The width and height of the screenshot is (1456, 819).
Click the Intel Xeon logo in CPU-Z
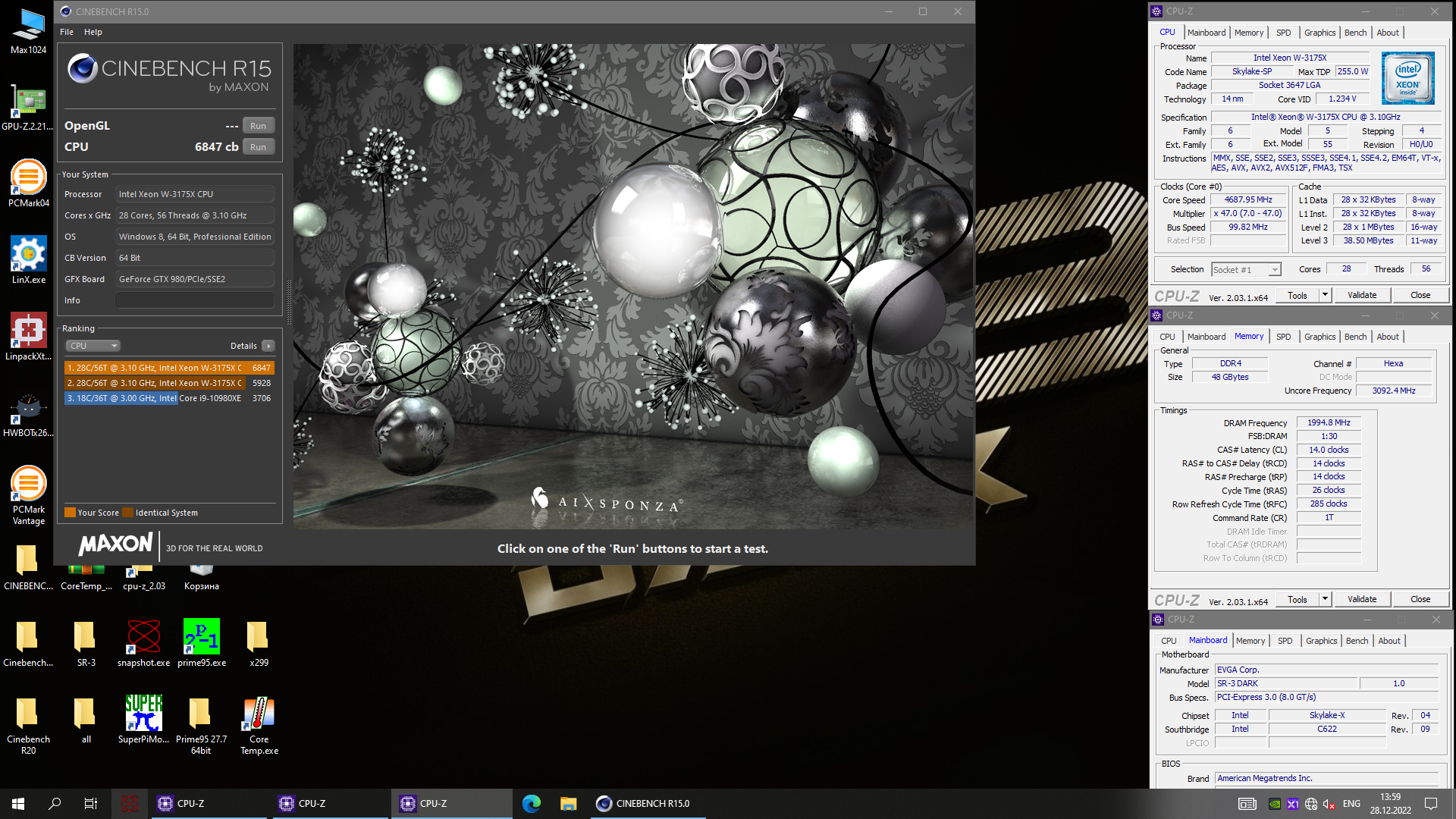(1407, 78)
